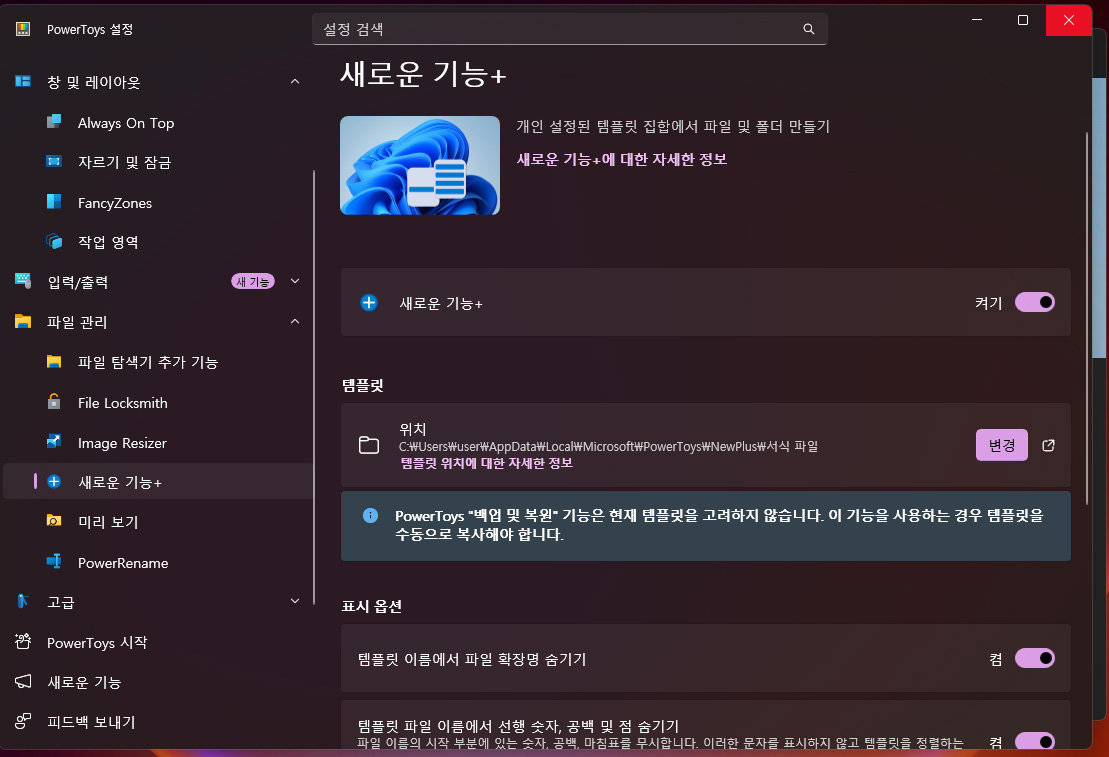Screen dimensions: 1109x757
Task: Go to File Locksmith page
Action: point(158,403)
